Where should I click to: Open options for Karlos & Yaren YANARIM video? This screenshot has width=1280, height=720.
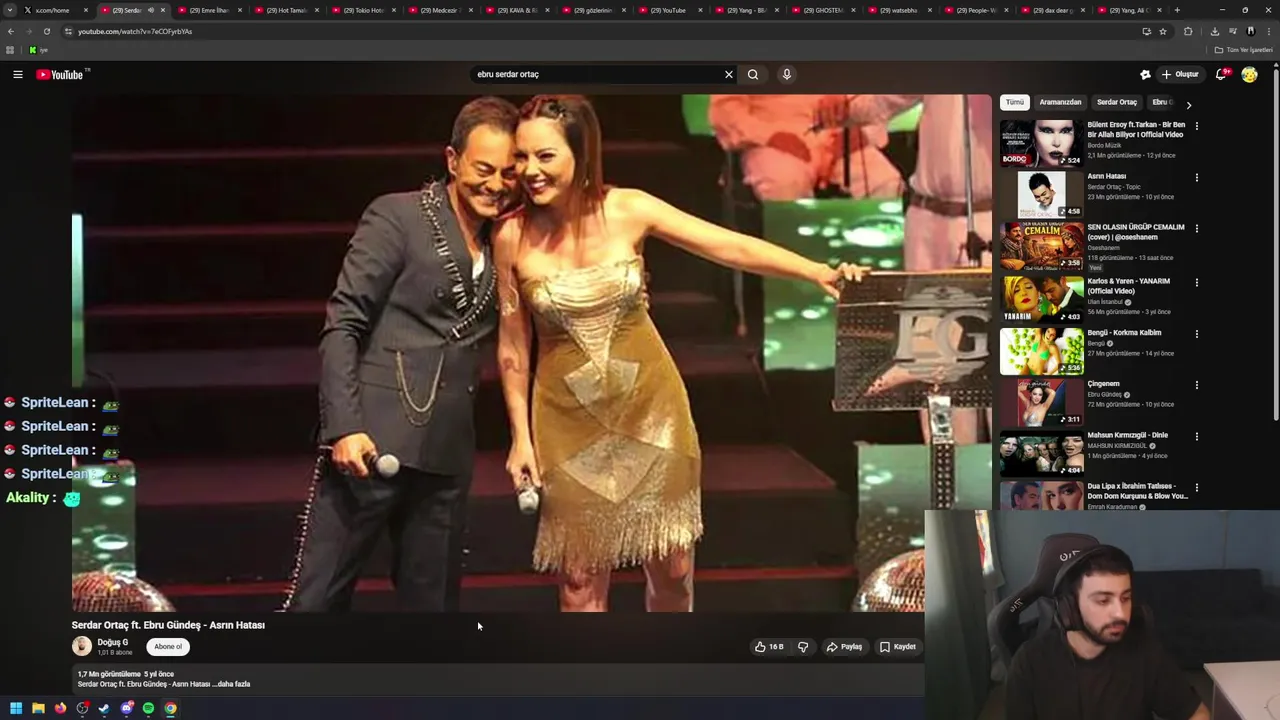(1196, 282)
